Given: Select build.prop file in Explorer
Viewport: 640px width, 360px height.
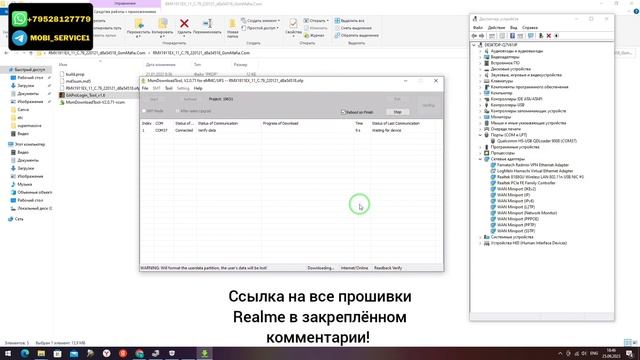Looking at the screenshot, I should 75,74.
